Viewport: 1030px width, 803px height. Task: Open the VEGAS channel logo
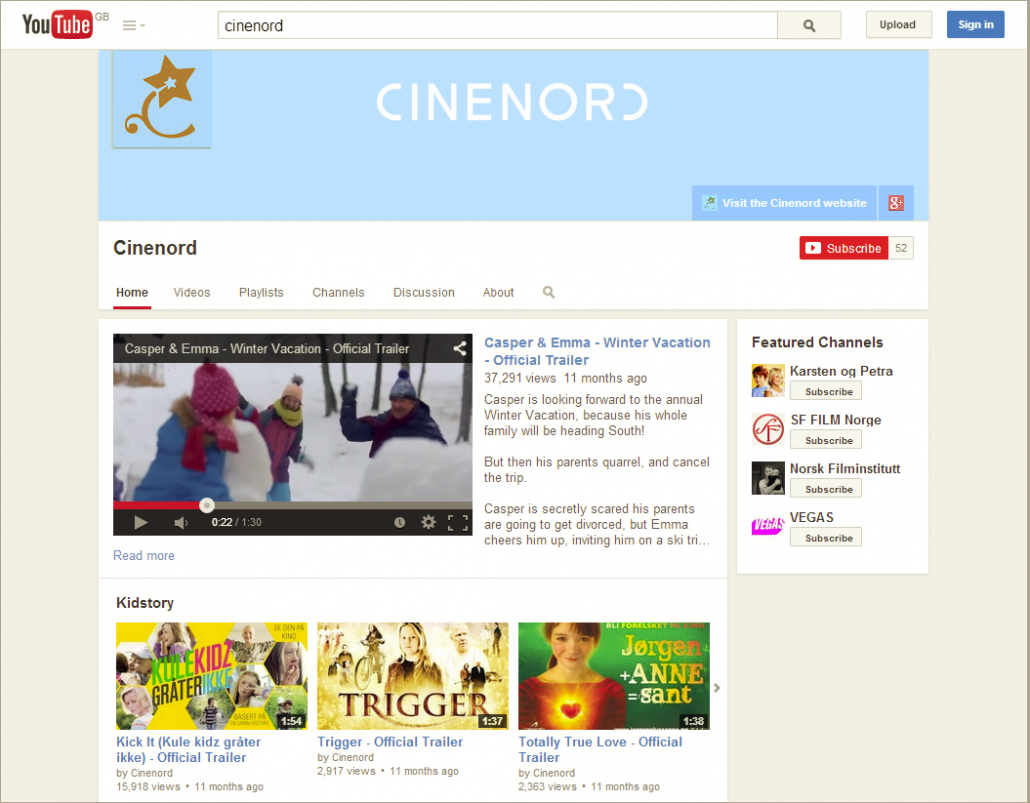click(x=768, y=526)
